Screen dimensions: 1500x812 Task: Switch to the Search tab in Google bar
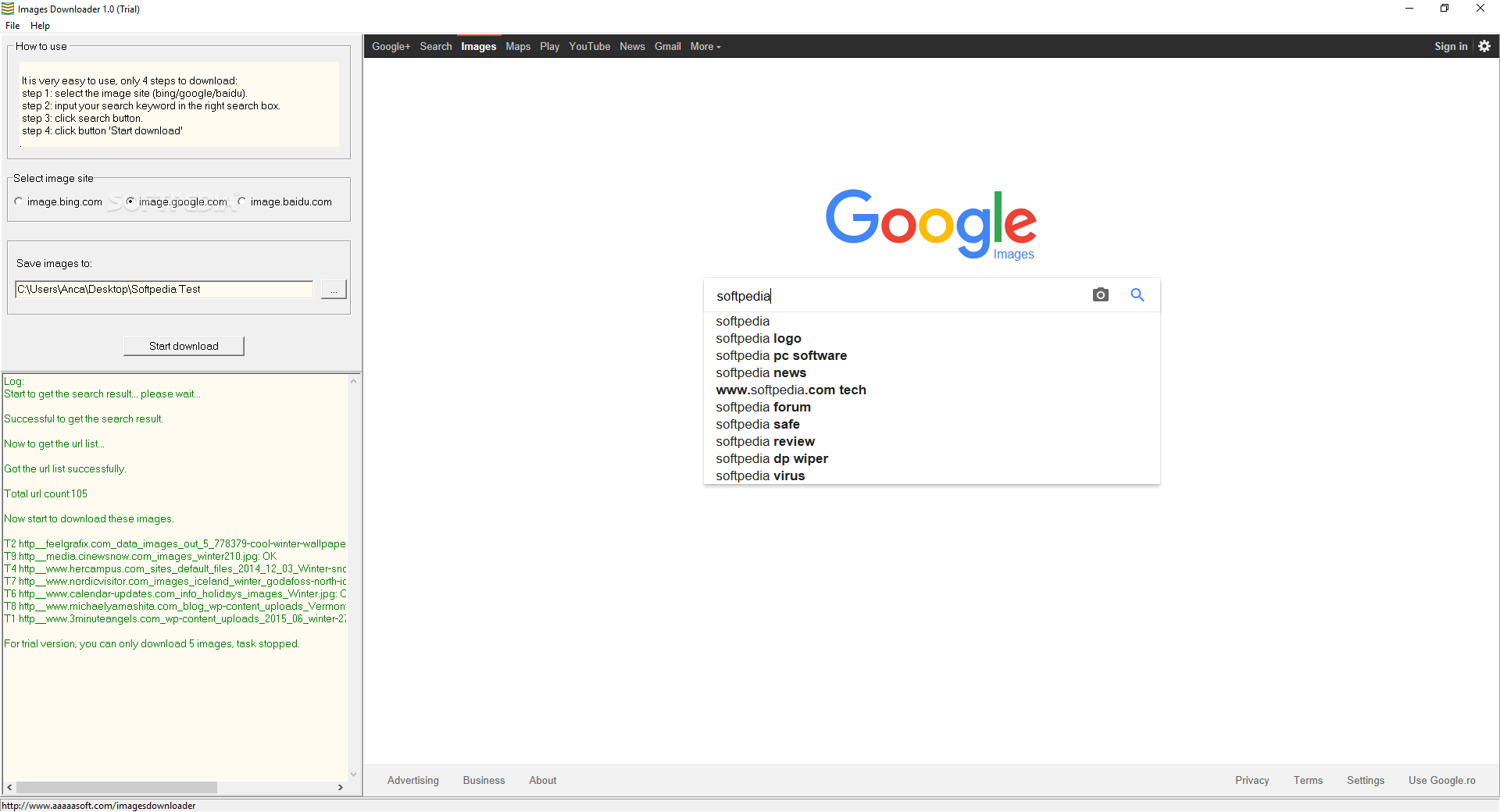pos(436,46)
